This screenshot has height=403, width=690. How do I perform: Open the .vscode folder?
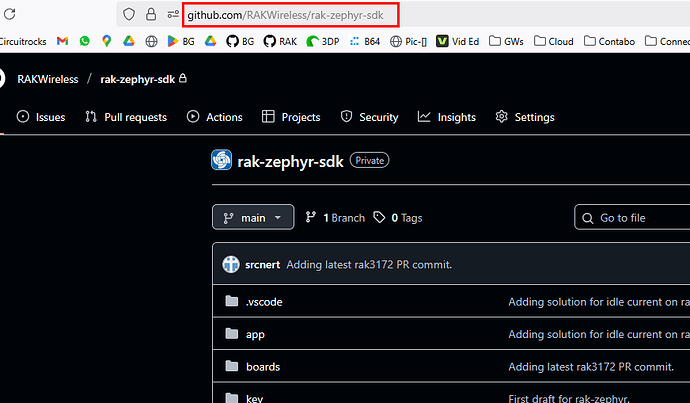[264, 302]
